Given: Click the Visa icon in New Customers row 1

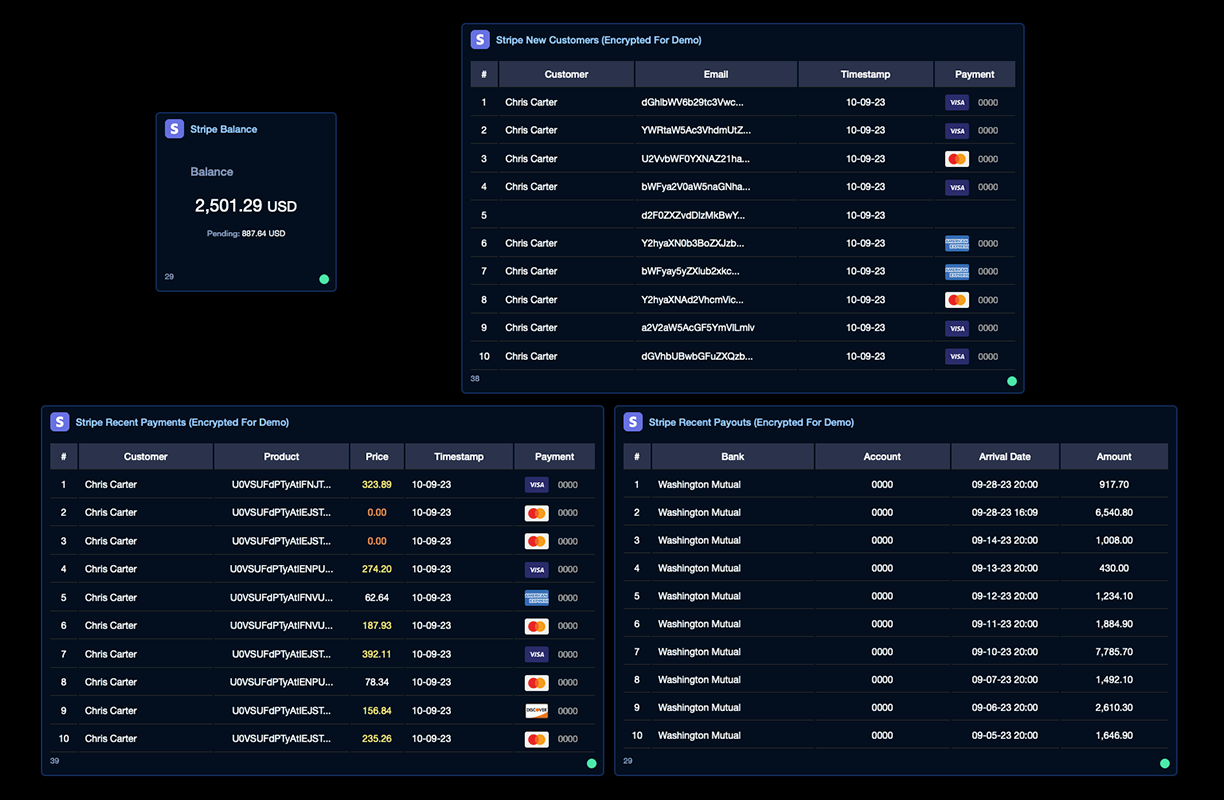Looking at the screenshot, I should [957, 103].
